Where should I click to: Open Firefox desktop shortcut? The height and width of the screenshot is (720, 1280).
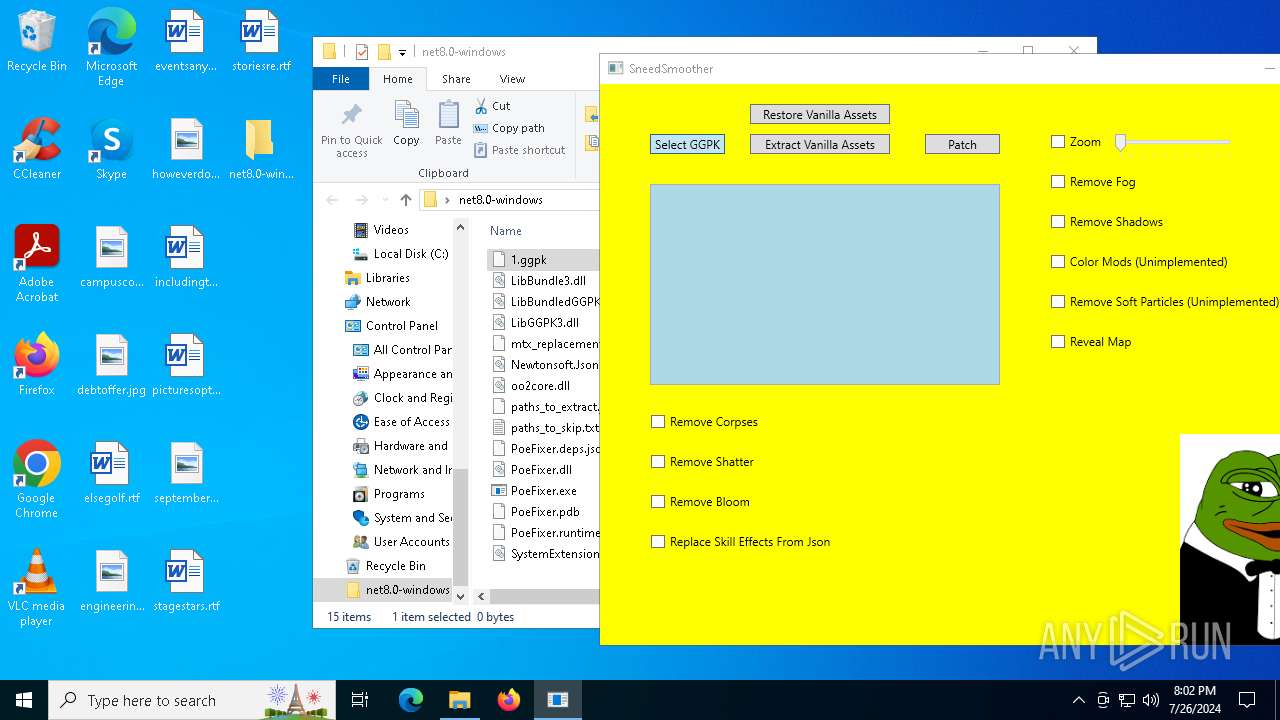pyautogui.click(x=37, y=364)
